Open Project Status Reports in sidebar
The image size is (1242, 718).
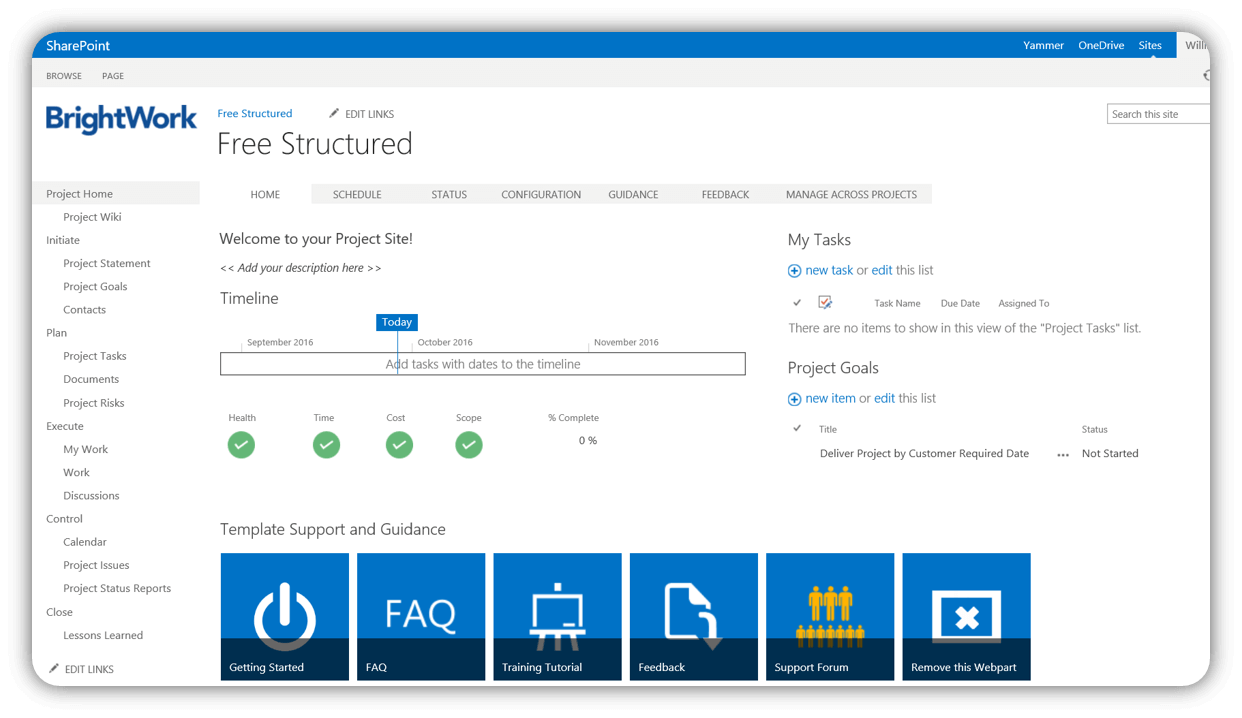click(x=117, y=588)
